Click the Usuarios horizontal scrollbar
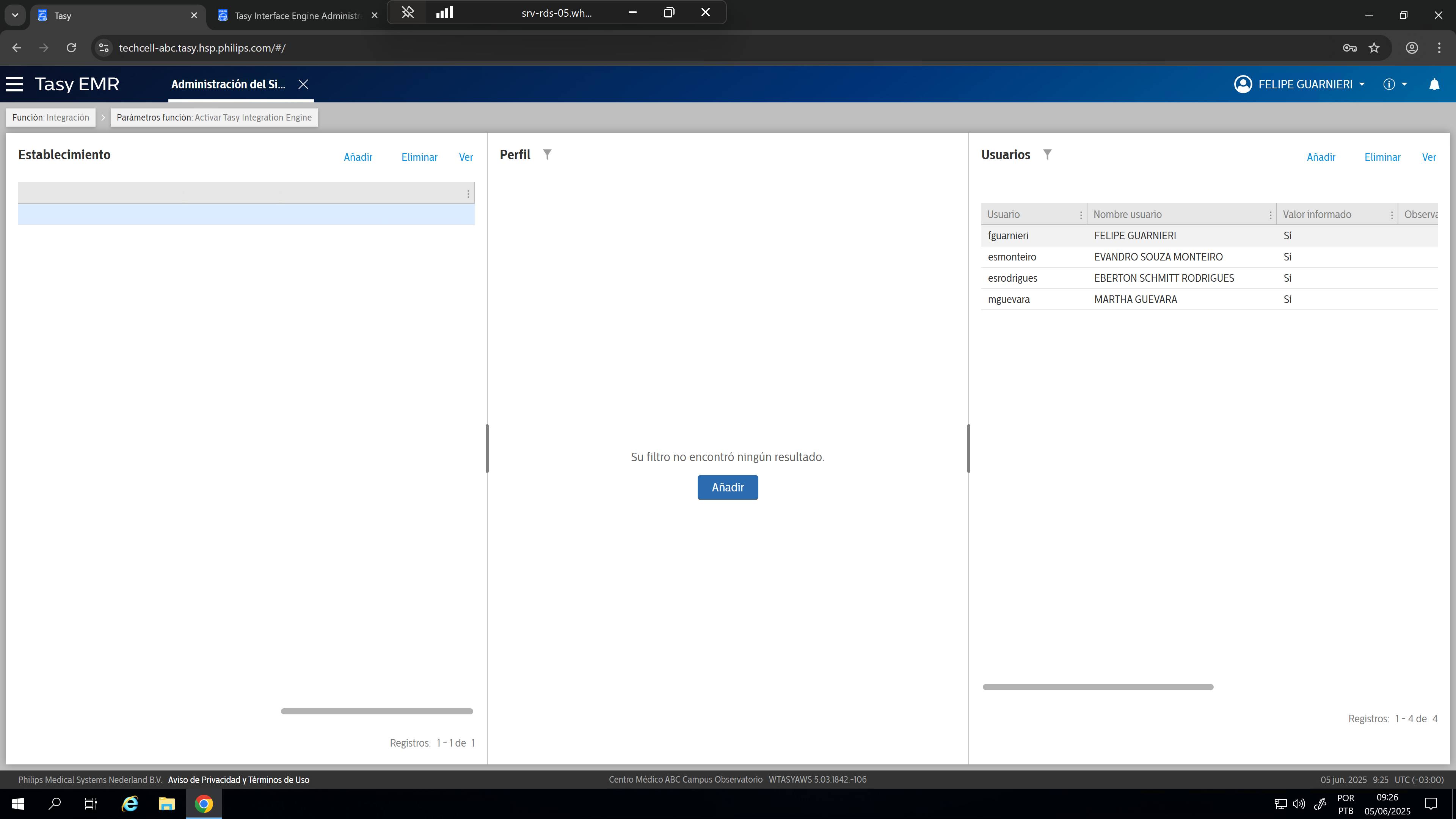This screenshot has height=819, width=1456. [x=1098, y=687]
